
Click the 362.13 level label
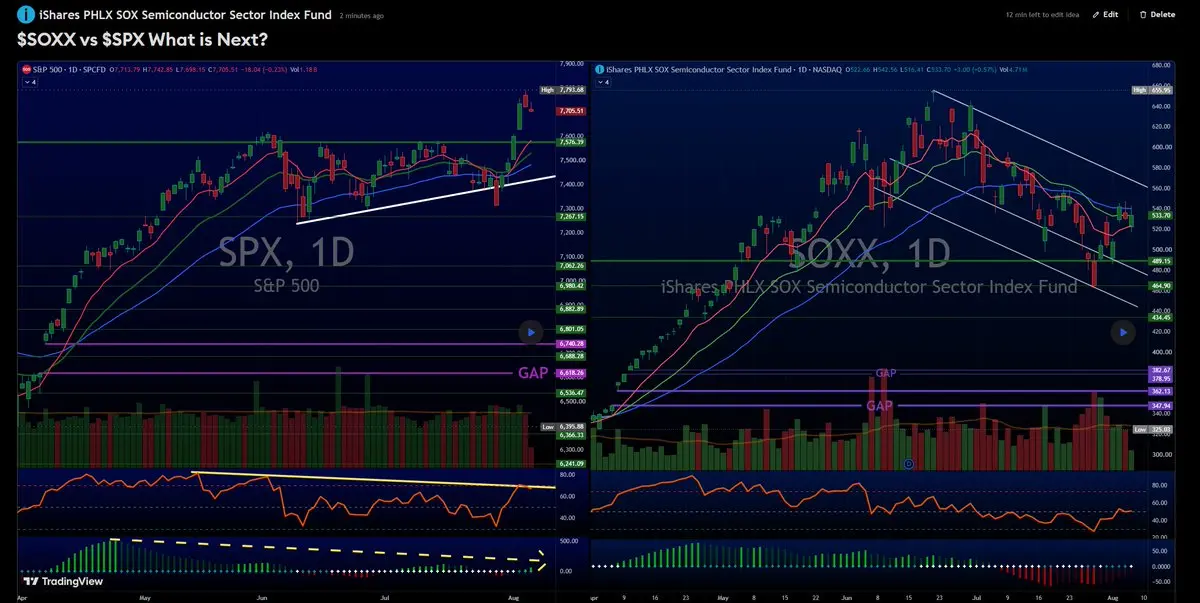[1161, 391]
